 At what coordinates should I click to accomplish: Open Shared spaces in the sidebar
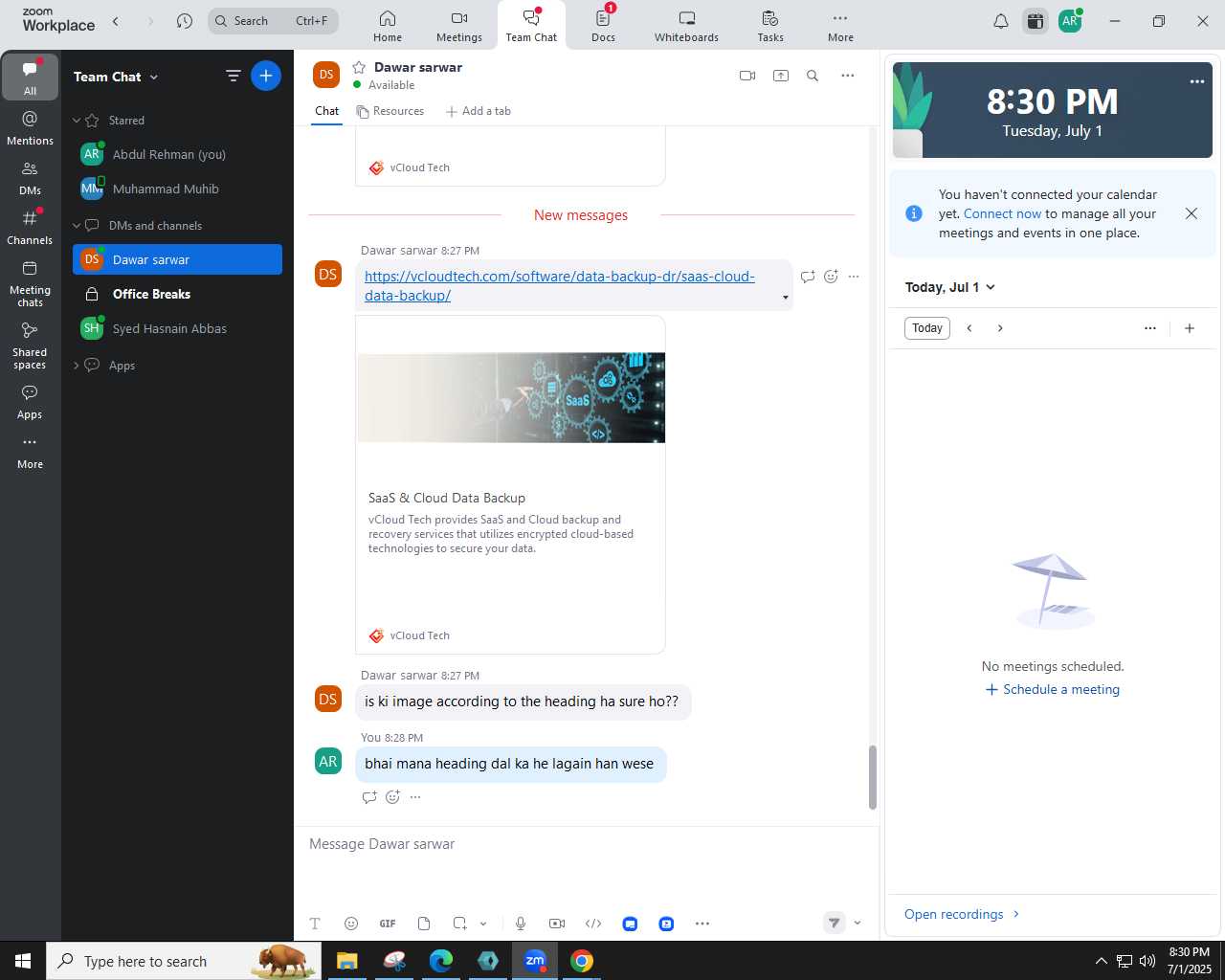30,345
